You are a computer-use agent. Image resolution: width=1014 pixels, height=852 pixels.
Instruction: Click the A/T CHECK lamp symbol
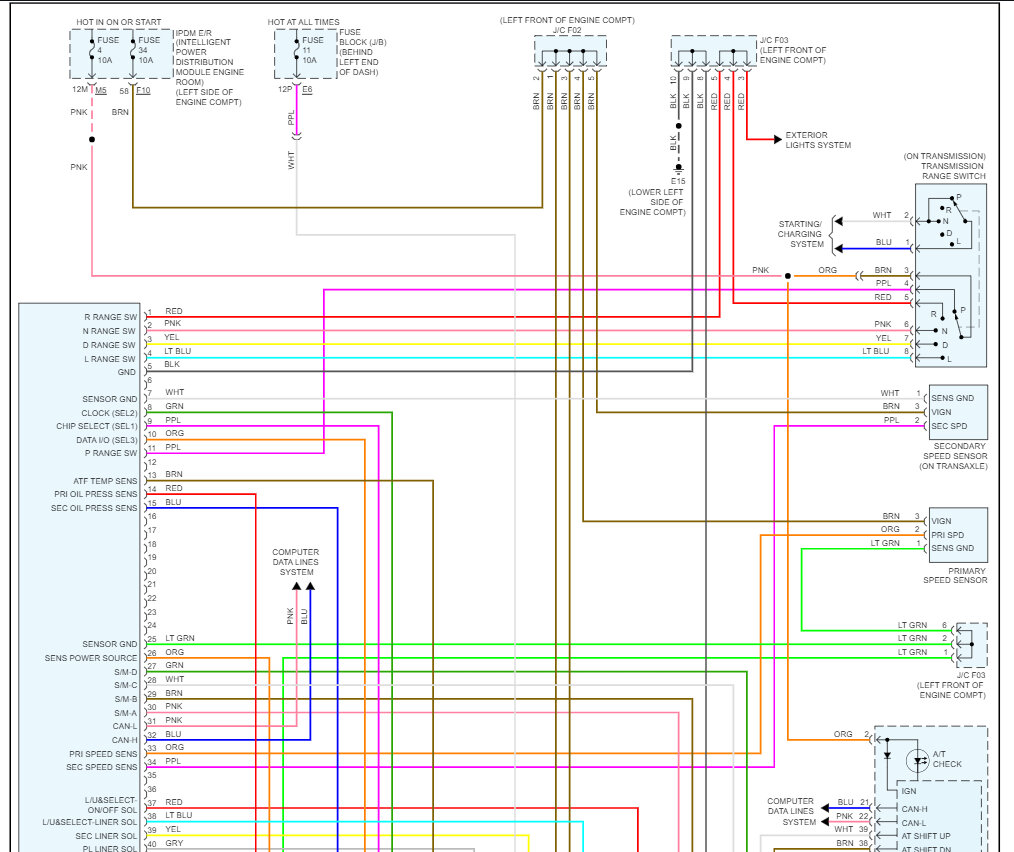(917, 761)
